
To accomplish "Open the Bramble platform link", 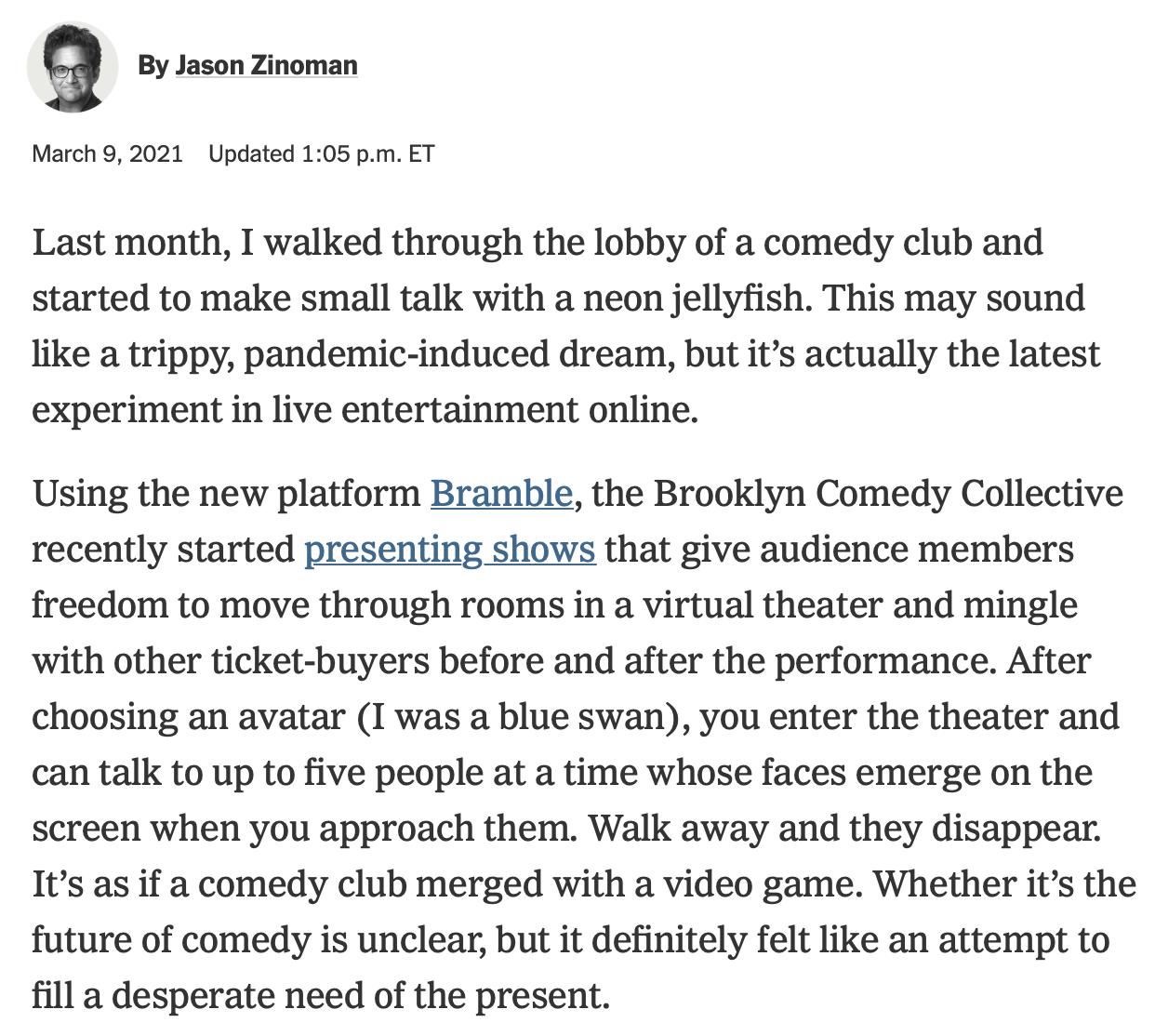I will tap(501, 493).
